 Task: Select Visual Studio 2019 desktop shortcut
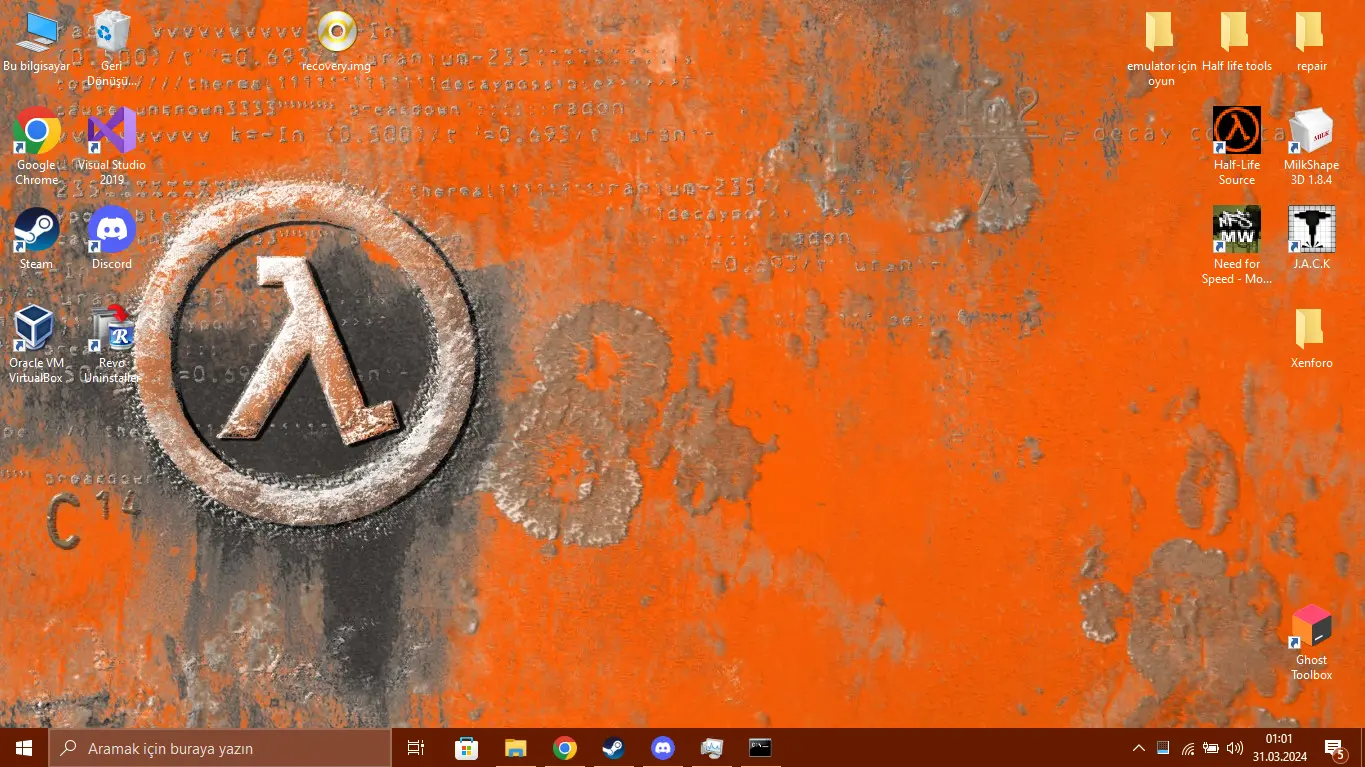(x=112, y=147)
